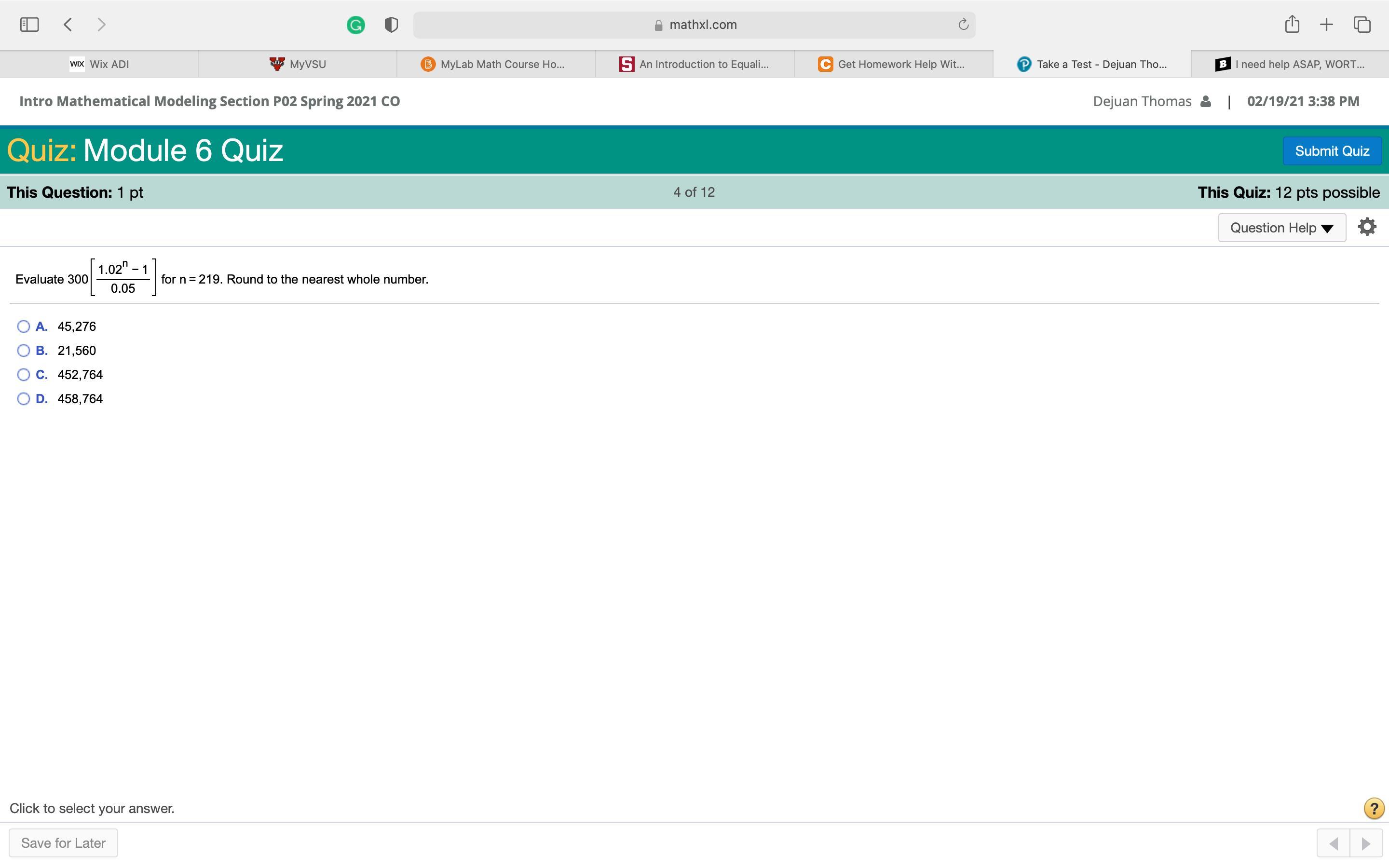Open the Share icon in toolbar
Viewport: 1389px width, 868px height.
click(x=1292, y=25)
